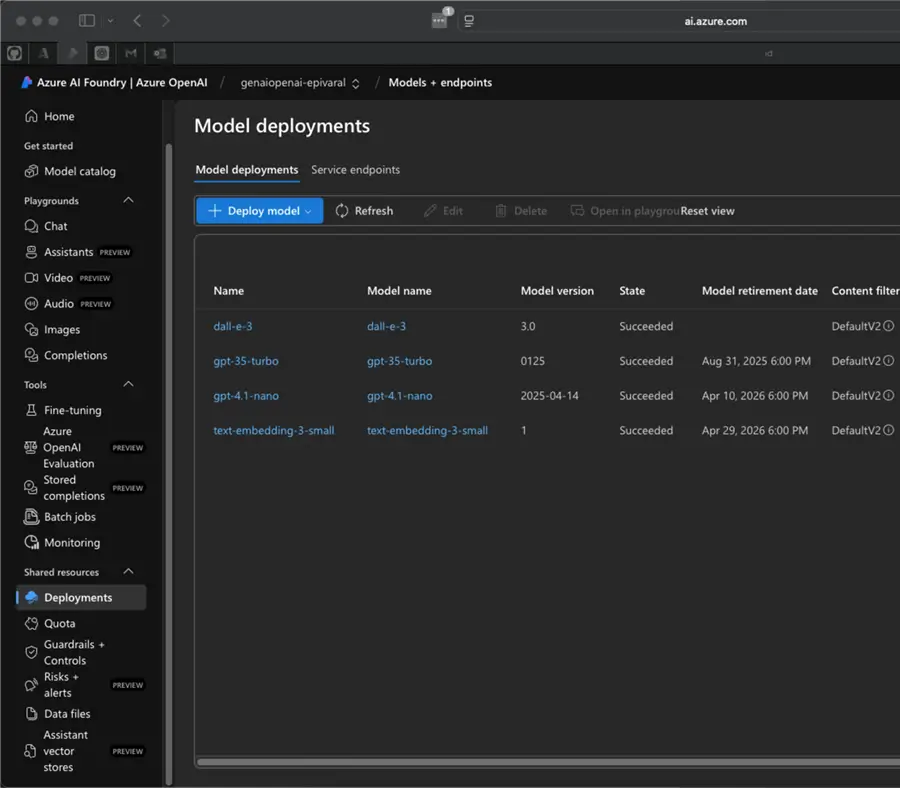Click the Refresh toolbar button
The height and width of the screenshot is (789, 900).
[x=364, y=211]
